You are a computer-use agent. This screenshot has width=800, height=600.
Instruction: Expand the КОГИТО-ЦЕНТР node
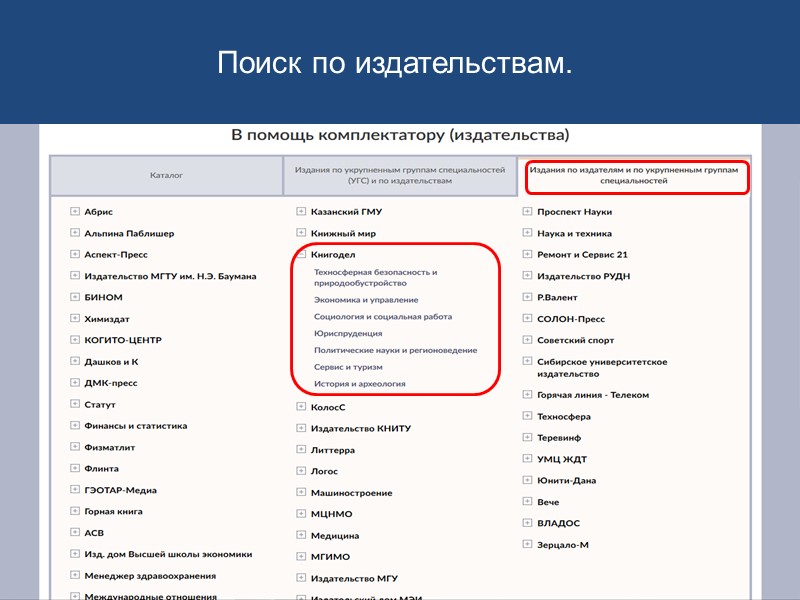(75, 340)
